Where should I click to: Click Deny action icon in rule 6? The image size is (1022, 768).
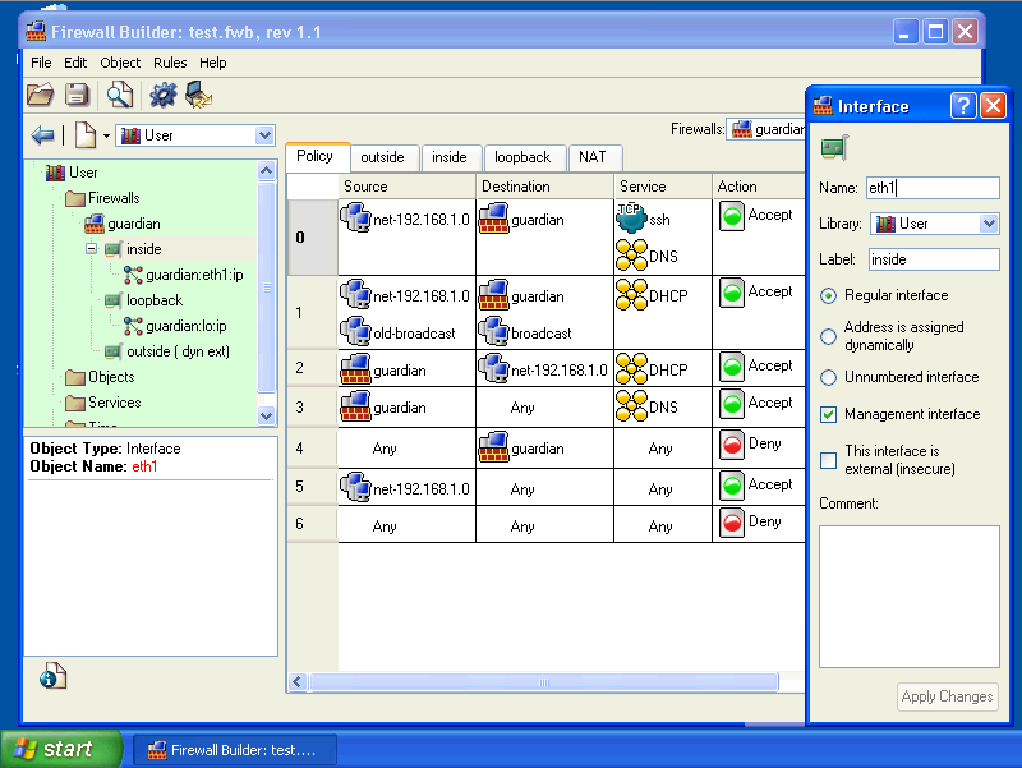732,522
